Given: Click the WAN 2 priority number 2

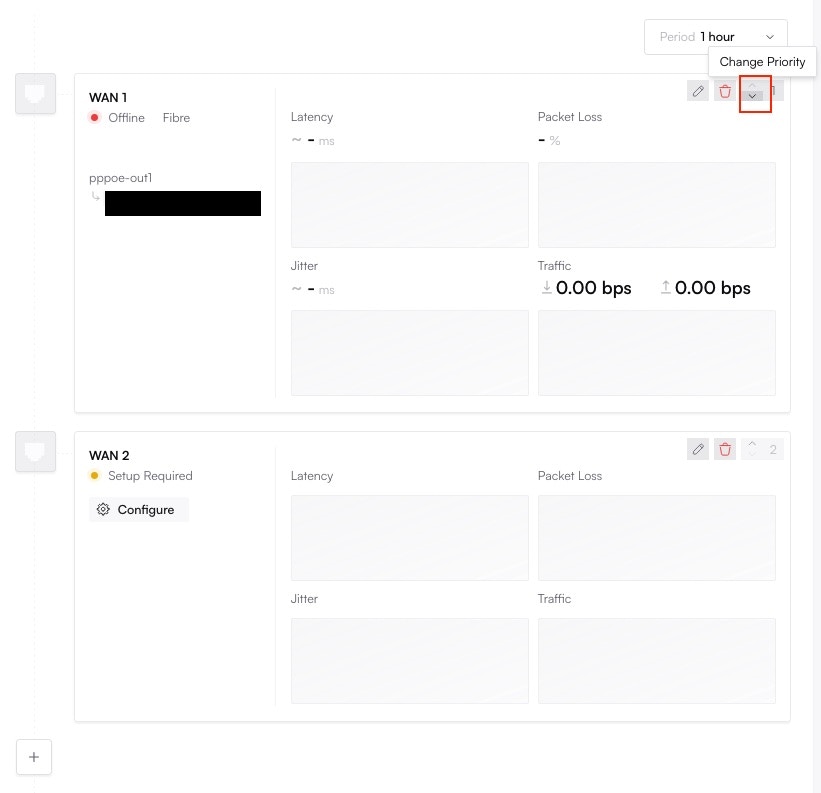Looking at the screenshot, I should click(773, 449).
